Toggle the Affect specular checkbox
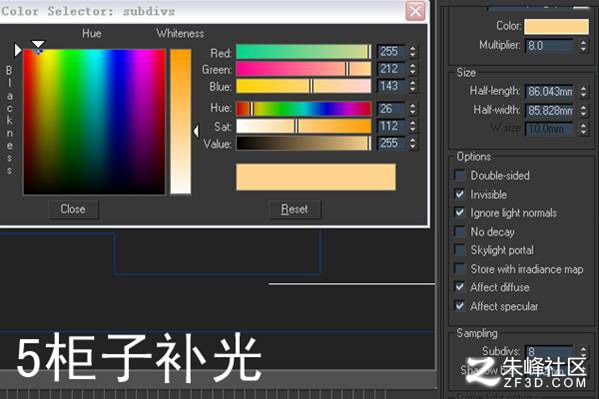Screen dimensions: 599x399 coord(460,306)
